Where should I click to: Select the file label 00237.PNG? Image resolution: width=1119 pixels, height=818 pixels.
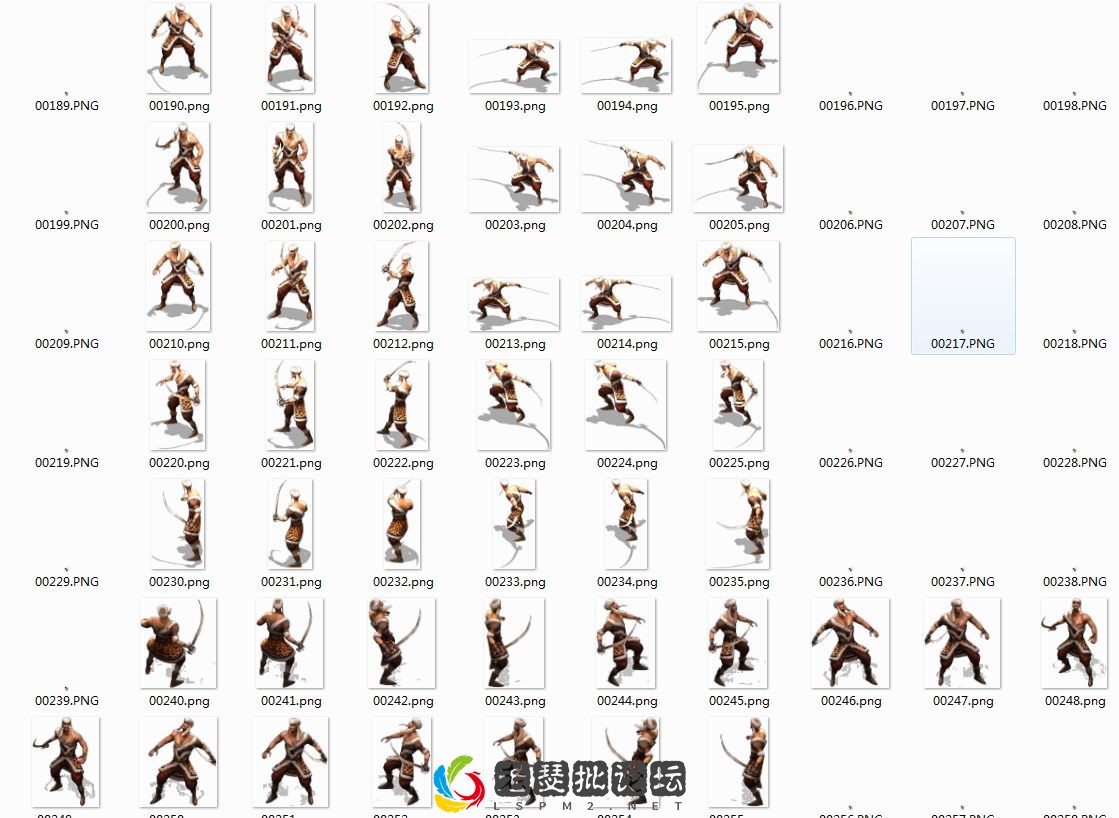click(x=963, y=582)
